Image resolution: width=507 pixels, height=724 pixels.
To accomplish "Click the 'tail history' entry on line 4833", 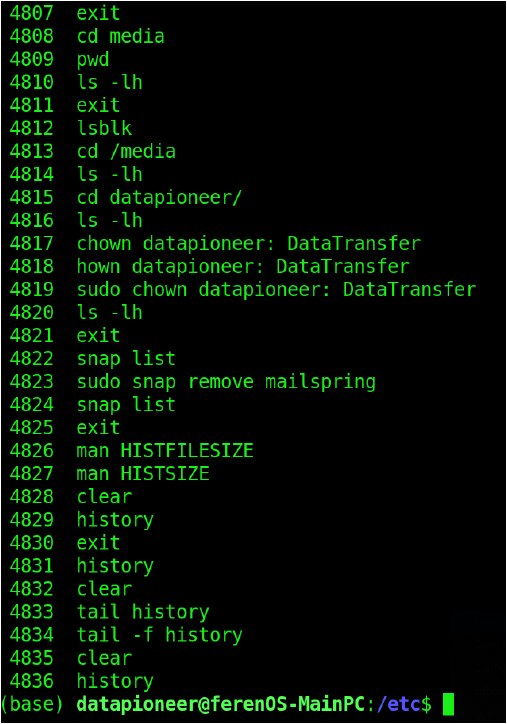I will coord(143,612).
